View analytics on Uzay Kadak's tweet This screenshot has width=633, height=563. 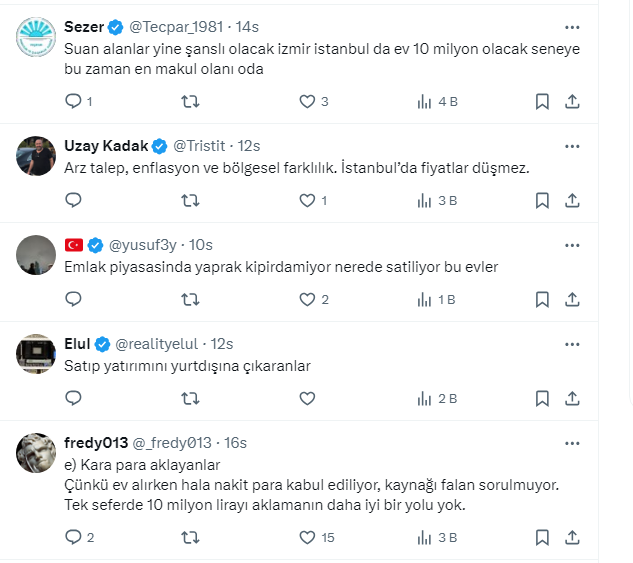[x=423, y=200]
